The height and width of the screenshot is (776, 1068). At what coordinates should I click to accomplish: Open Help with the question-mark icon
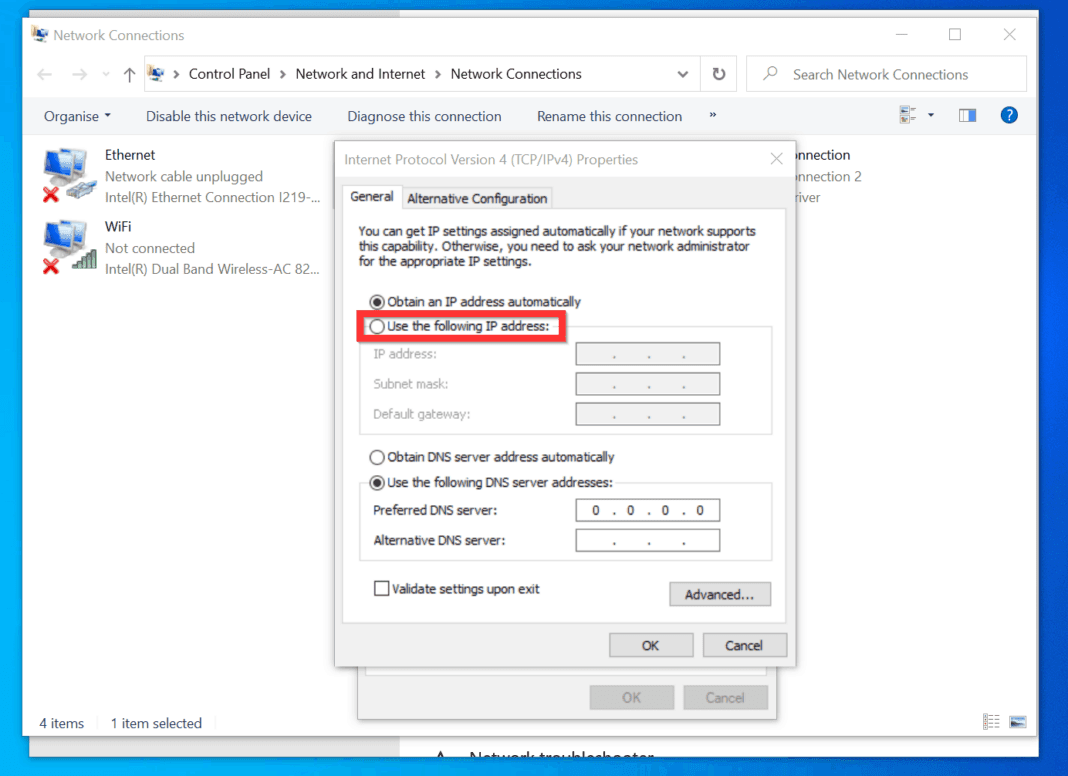(x=1009, y=115)
